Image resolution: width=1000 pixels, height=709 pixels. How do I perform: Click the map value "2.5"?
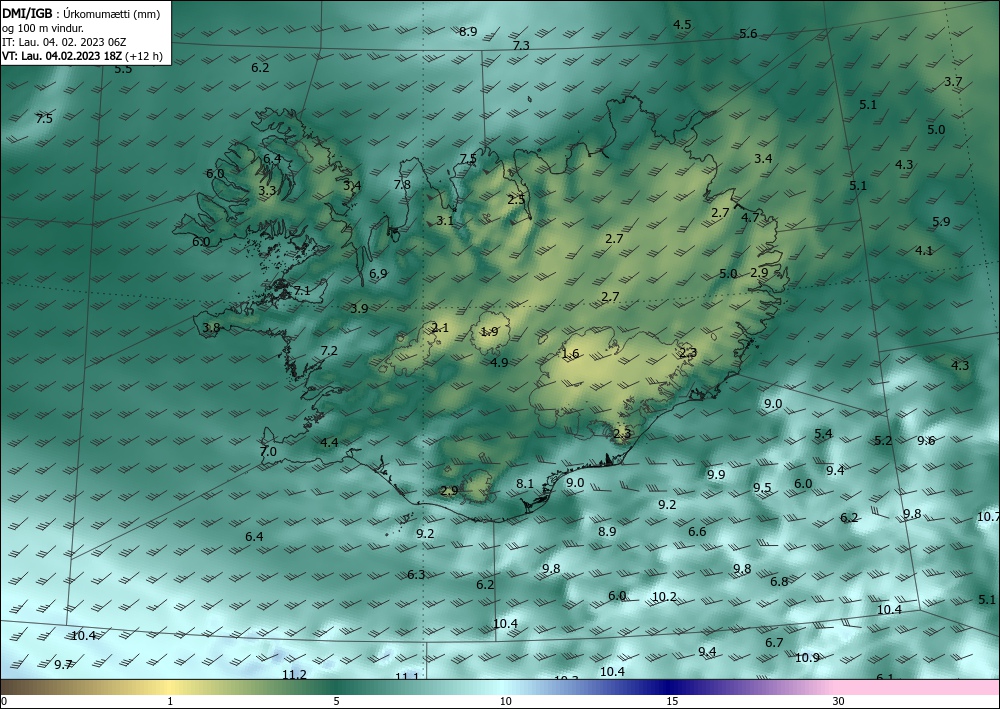click(516, 199)
